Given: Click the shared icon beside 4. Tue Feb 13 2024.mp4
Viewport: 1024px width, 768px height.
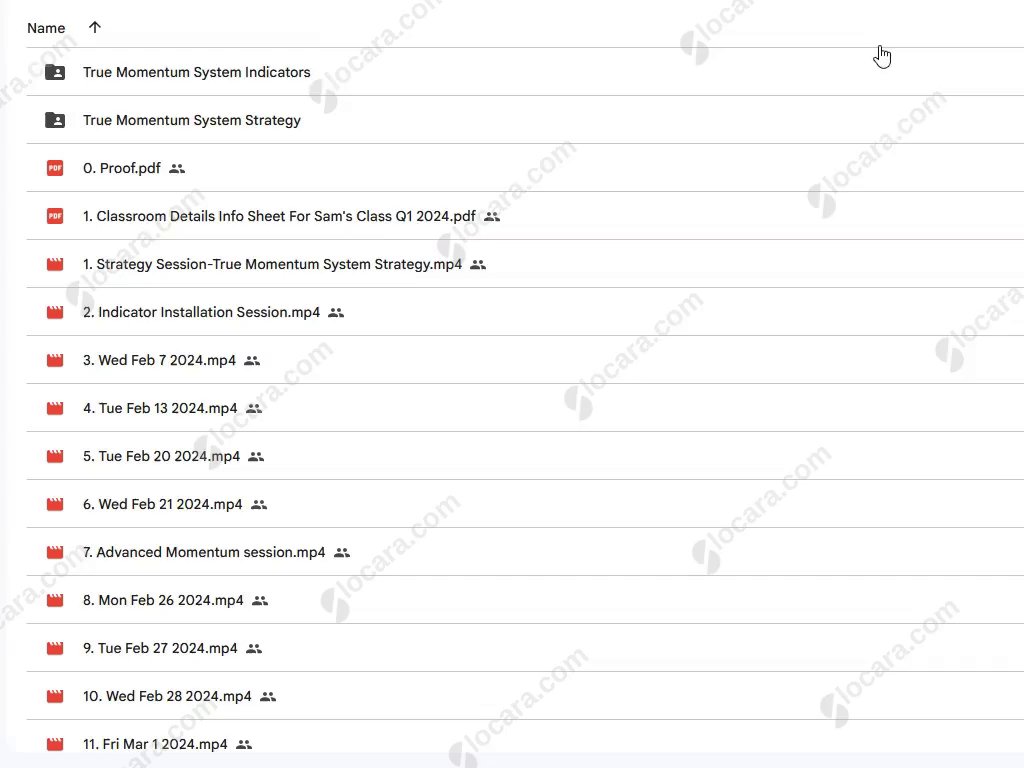Looking at the screenshot, I should point(254,409).
